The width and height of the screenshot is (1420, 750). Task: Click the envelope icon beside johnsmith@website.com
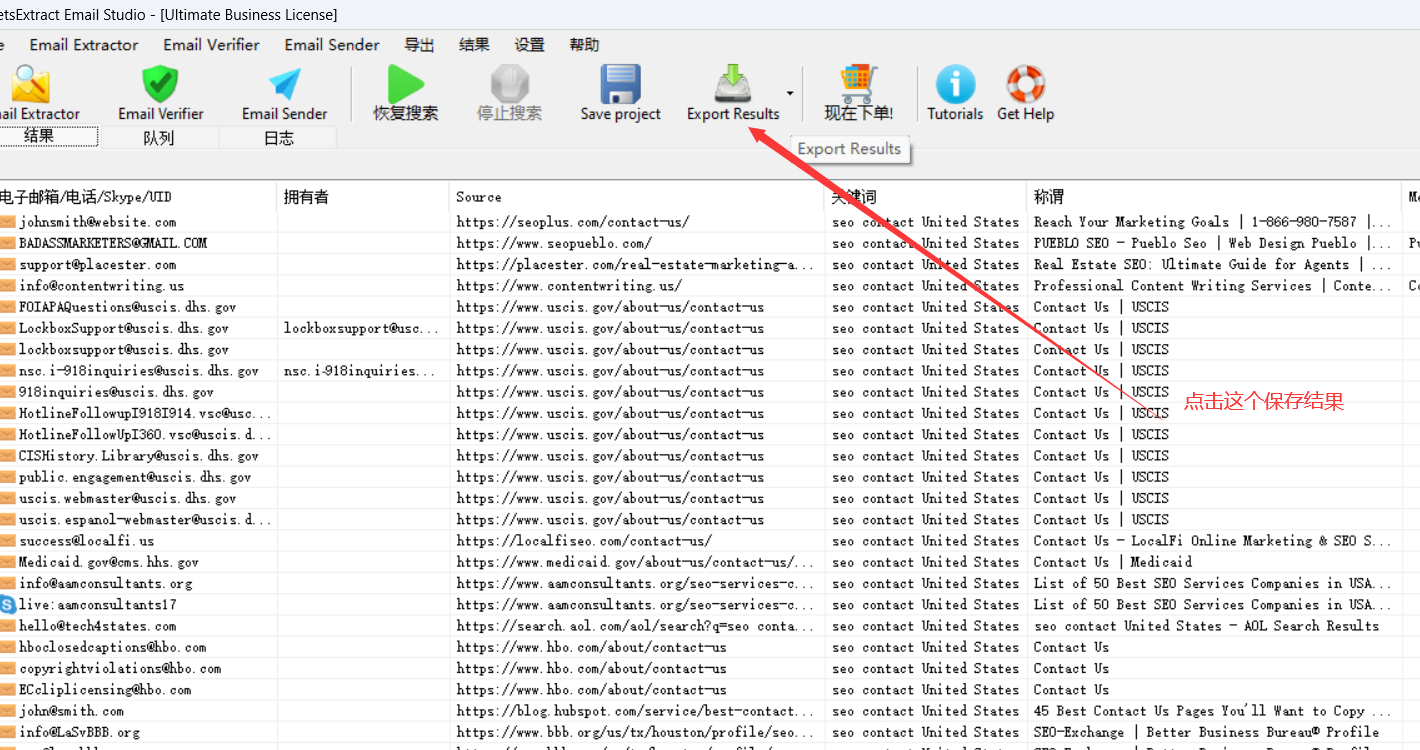click(x=10, y=221)
